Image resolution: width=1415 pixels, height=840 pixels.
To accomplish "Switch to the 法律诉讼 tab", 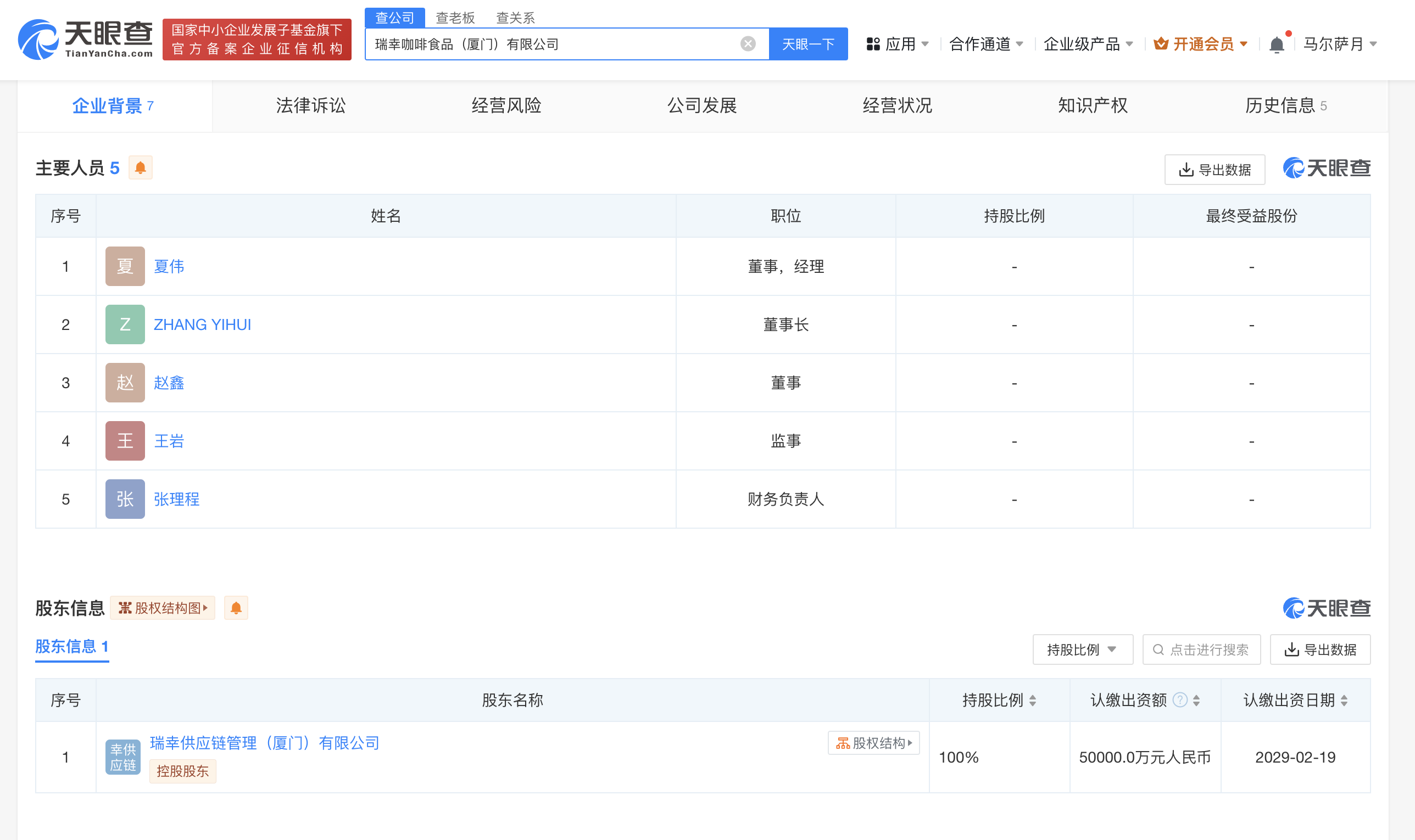I will [x=310, y=105].
